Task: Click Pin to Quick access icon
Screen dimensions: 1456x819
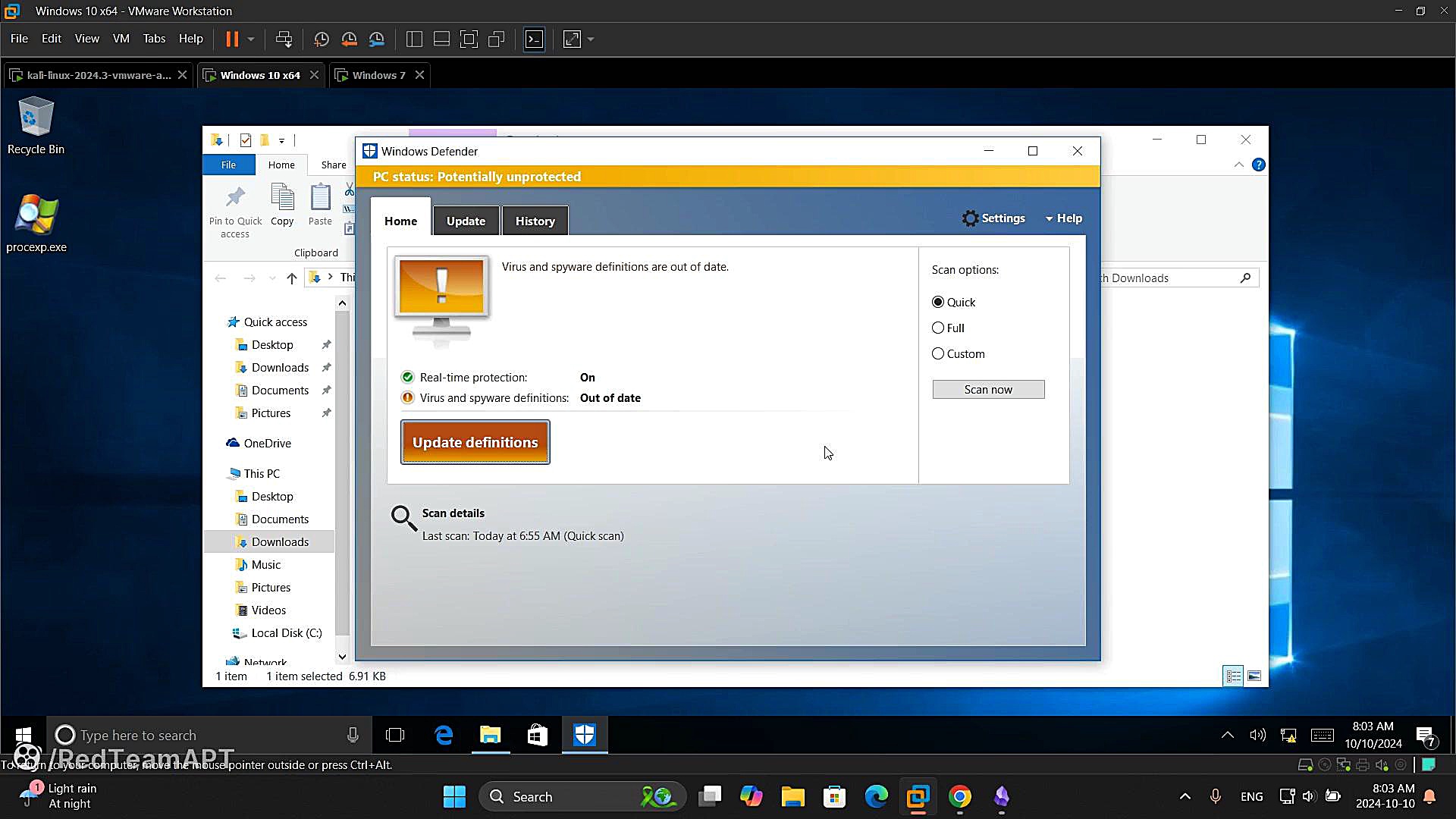Action: point(235,212)
